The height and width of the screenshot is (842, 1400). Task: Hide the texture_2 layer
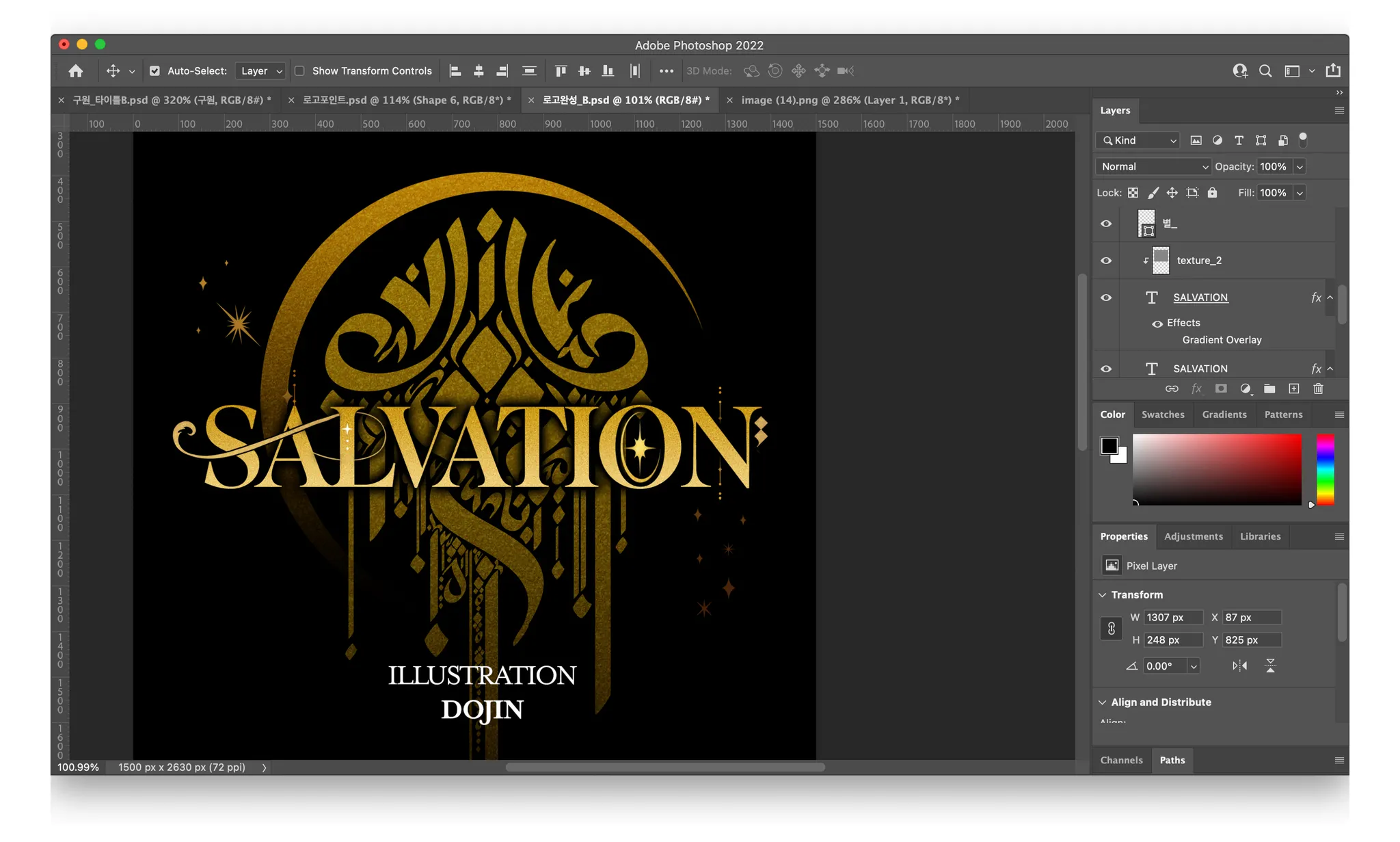click(x=1106, y=261)
